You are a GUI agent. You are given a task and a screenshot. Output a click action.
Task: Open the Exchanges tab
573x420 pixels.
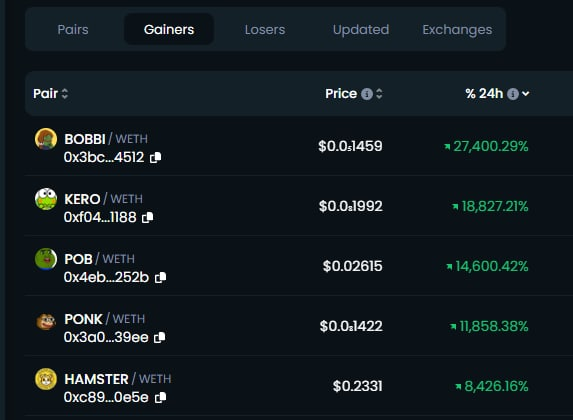(x=457, y=29)
